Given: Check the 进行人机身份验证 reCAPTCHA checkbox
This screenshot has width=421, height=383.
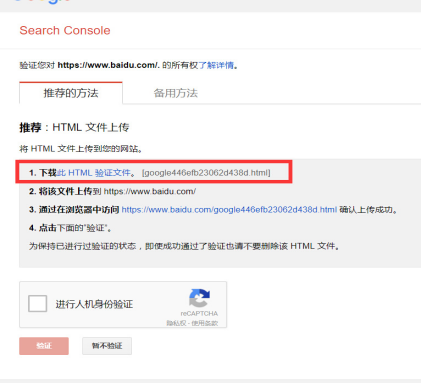Looking at the screenshot, I should (37, 304).
